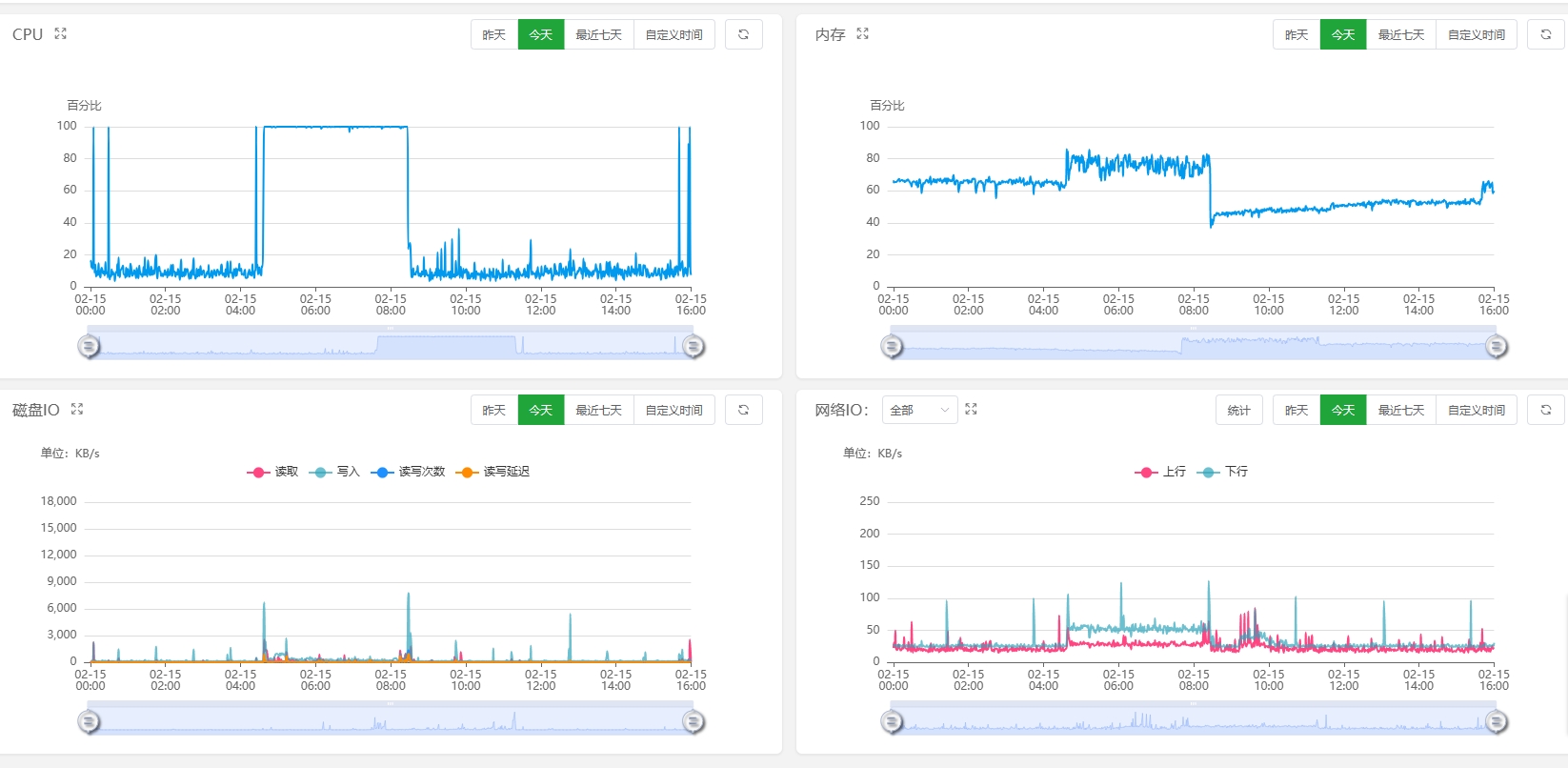Open 自定义时间 in the 内存 panel
The image size is (1568, 768).
click(1477, 34)
